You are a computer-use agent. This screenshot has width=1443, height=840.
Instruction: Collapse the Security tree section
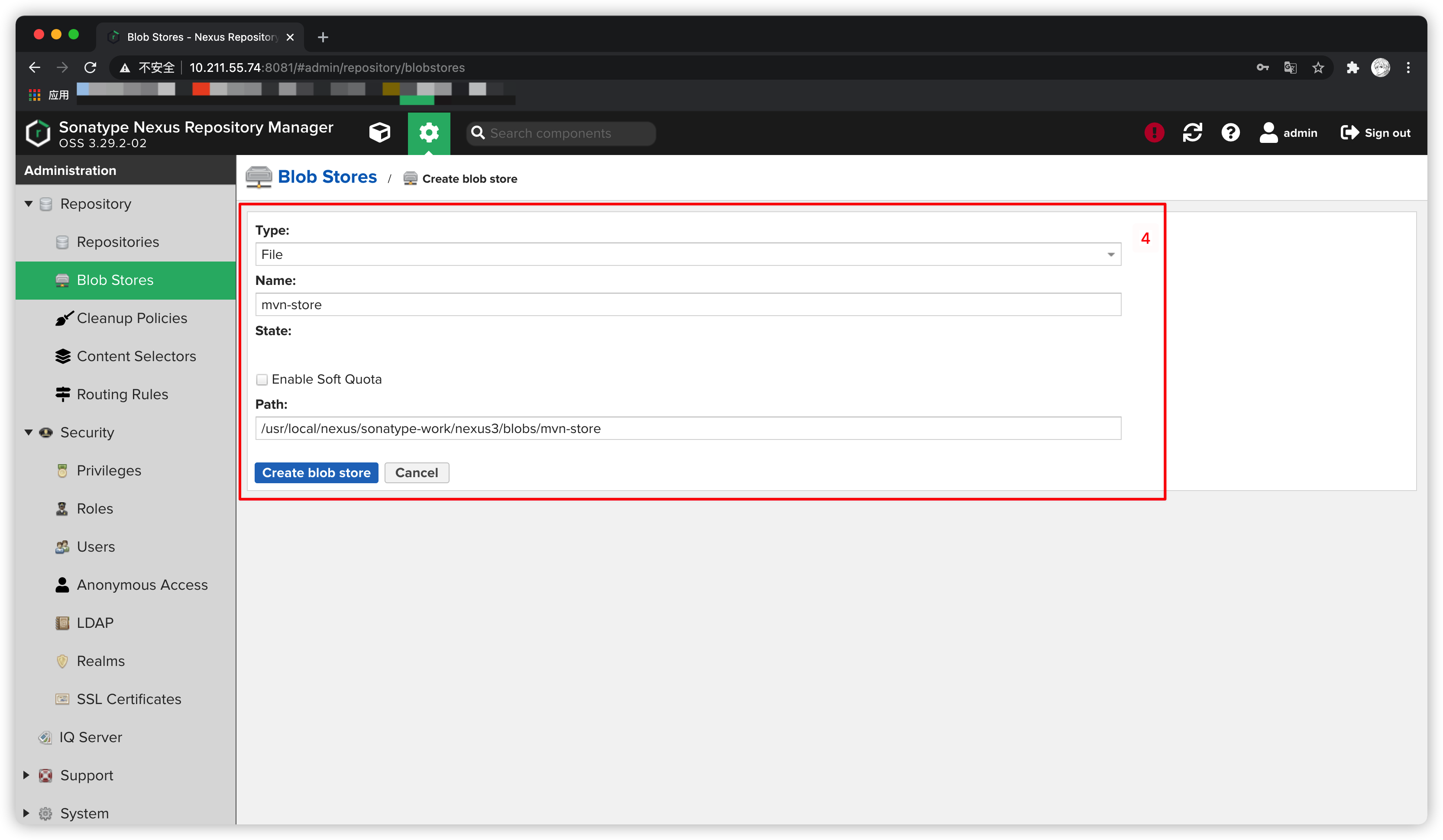pos(29,432)
